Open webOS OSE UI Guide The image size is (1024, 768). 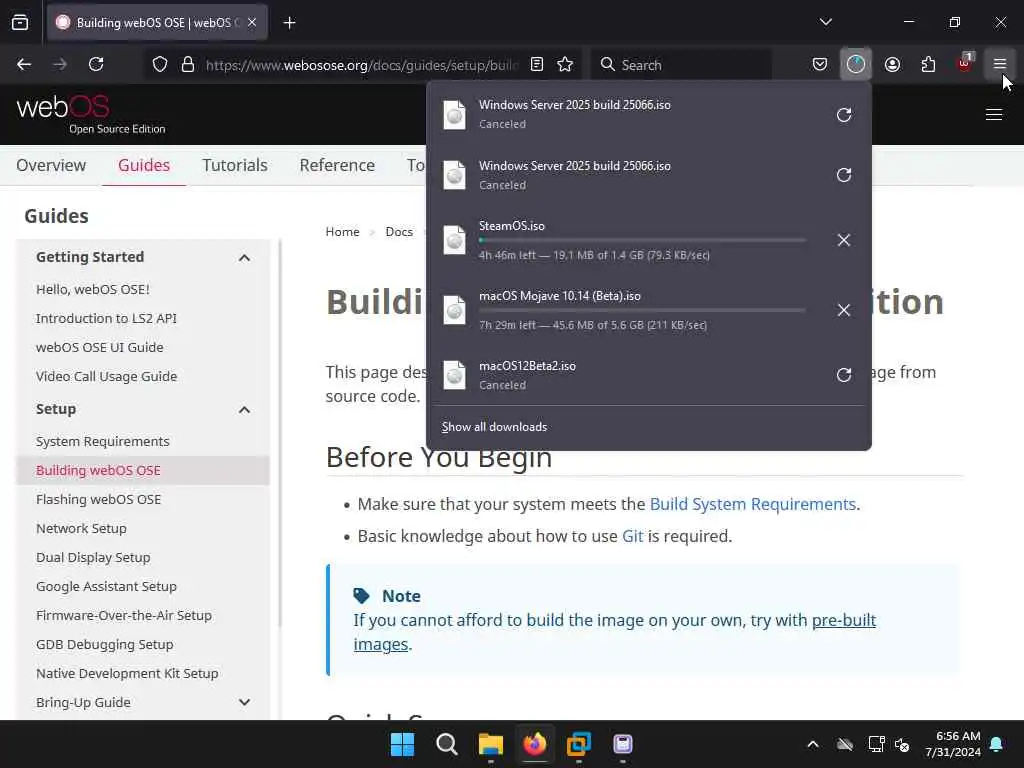click(99, 347)
